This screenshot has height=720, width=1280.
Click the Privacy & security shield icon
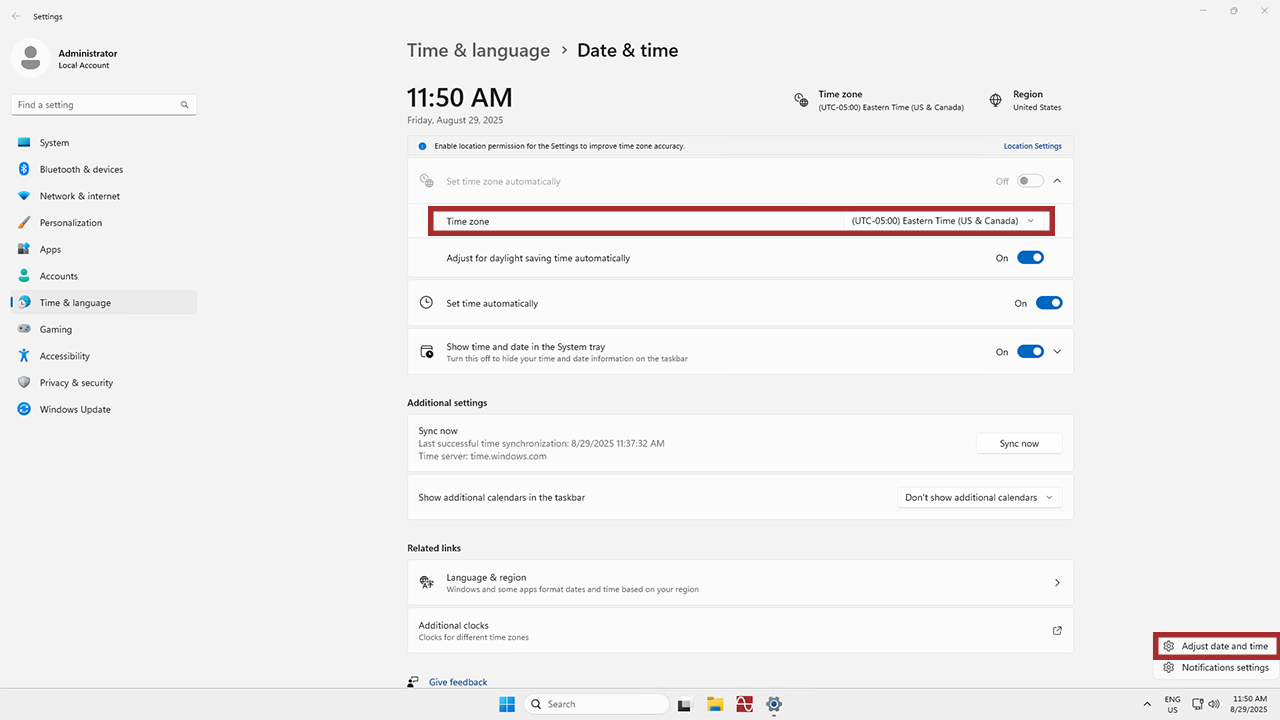pos(24,383)
